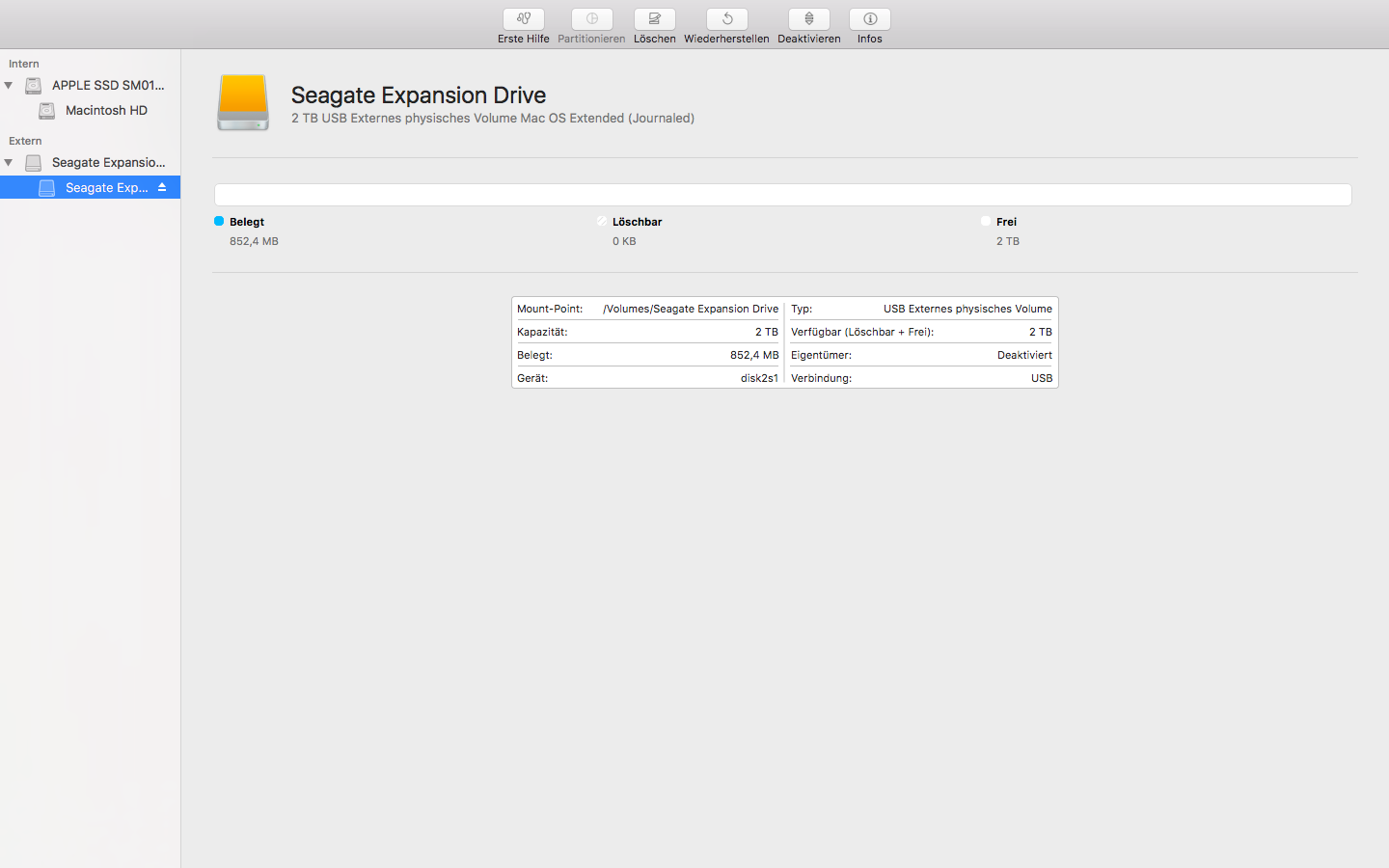Click the large orange drive icon
This screenshot has height=868, width=1389.
pos(243,103)
